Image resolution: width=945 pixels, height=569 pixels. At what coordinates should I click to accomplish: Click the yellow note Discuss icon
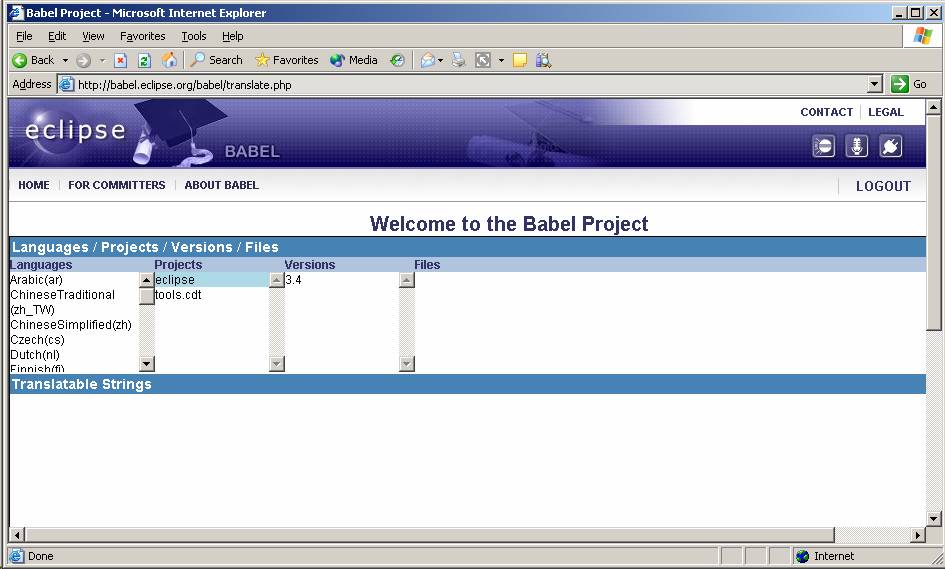(x=520, y=60)
